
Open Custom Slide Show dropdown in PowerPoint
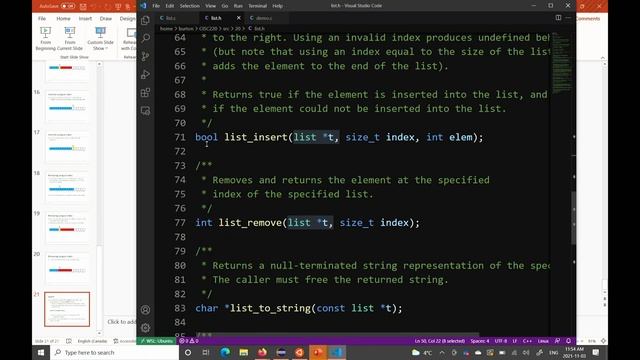tap(100, 39)
